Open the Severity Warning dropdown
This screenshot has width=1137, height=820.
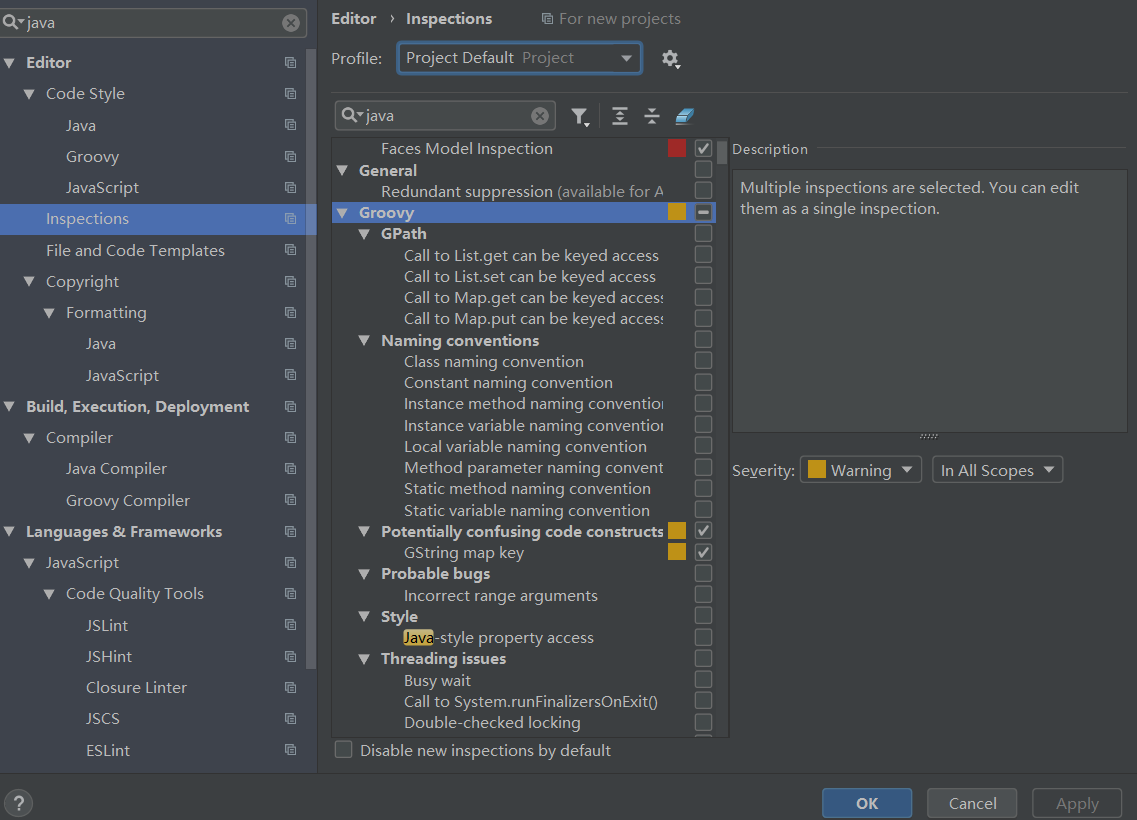[x=861, y=470]
